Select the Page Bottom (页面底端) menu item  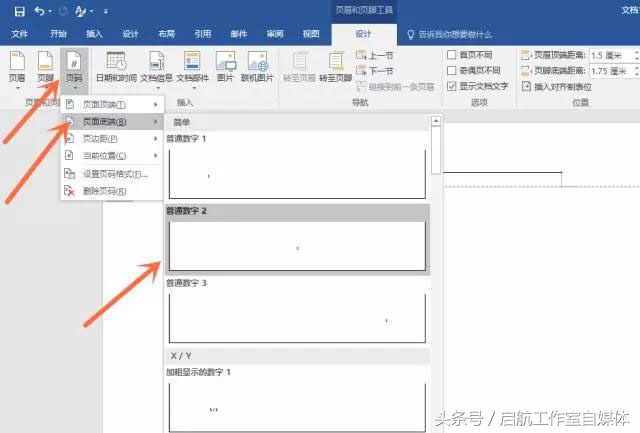point(112,122)
